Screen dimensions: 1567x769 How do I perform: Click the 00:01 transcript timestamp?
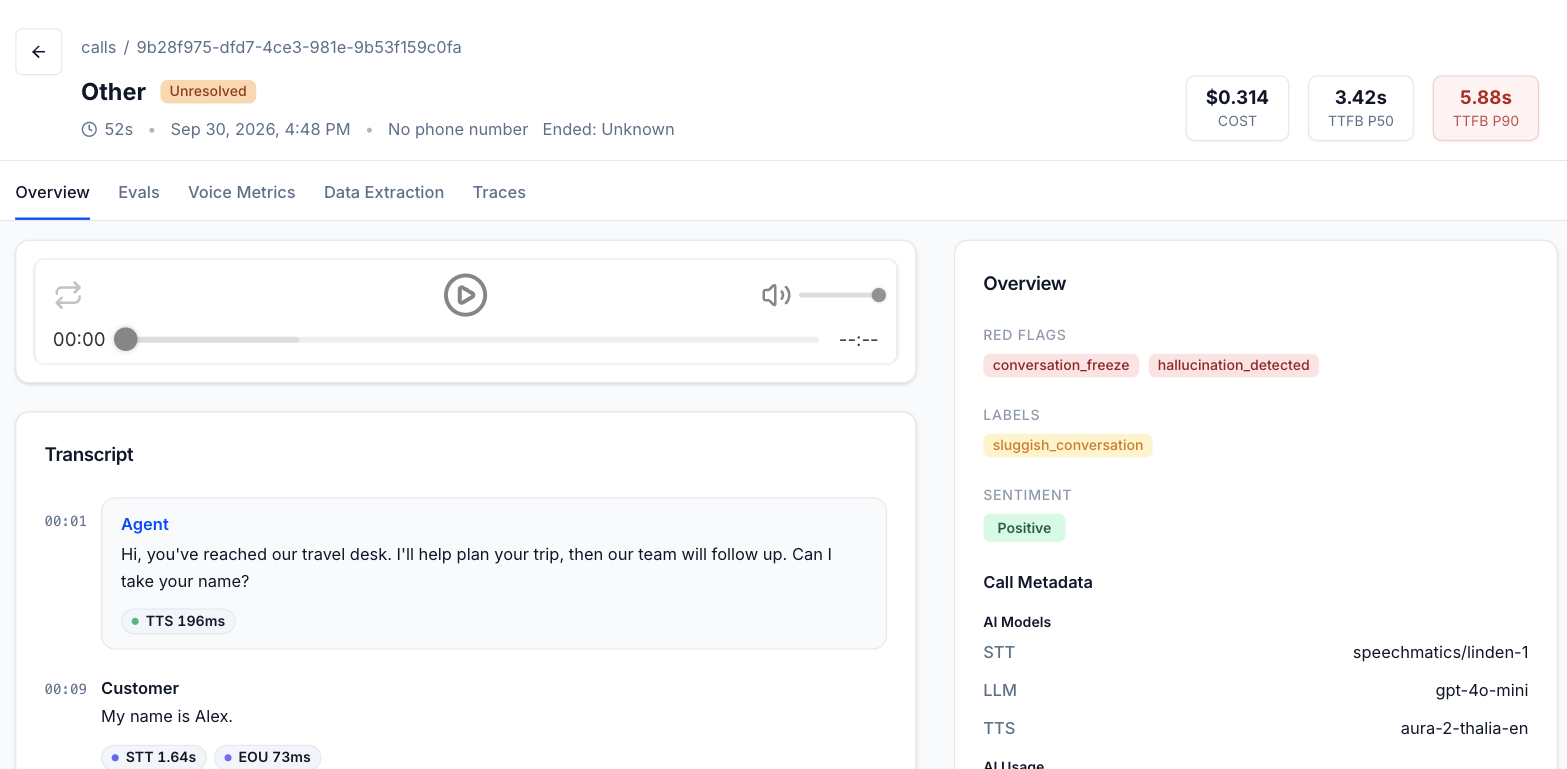66,521
